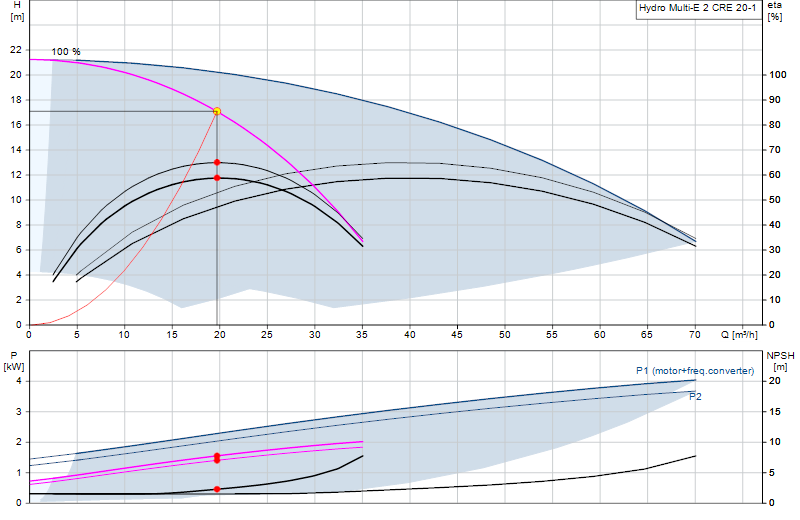Select the P2 power curve label

coord(695,397)
